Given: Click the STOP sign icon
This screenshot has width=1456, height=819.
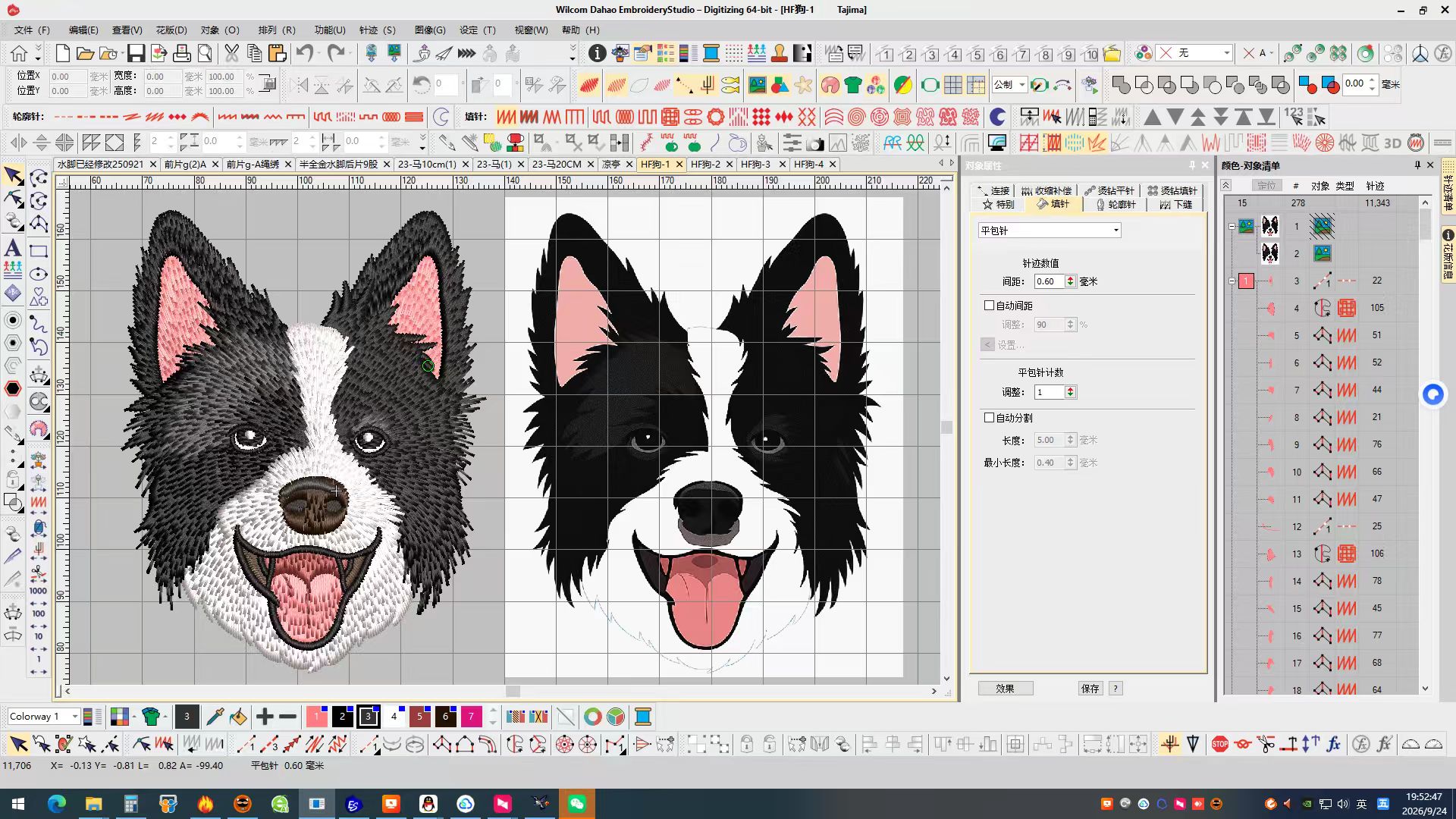Looking at the screenshot, I should (1220, 745).
